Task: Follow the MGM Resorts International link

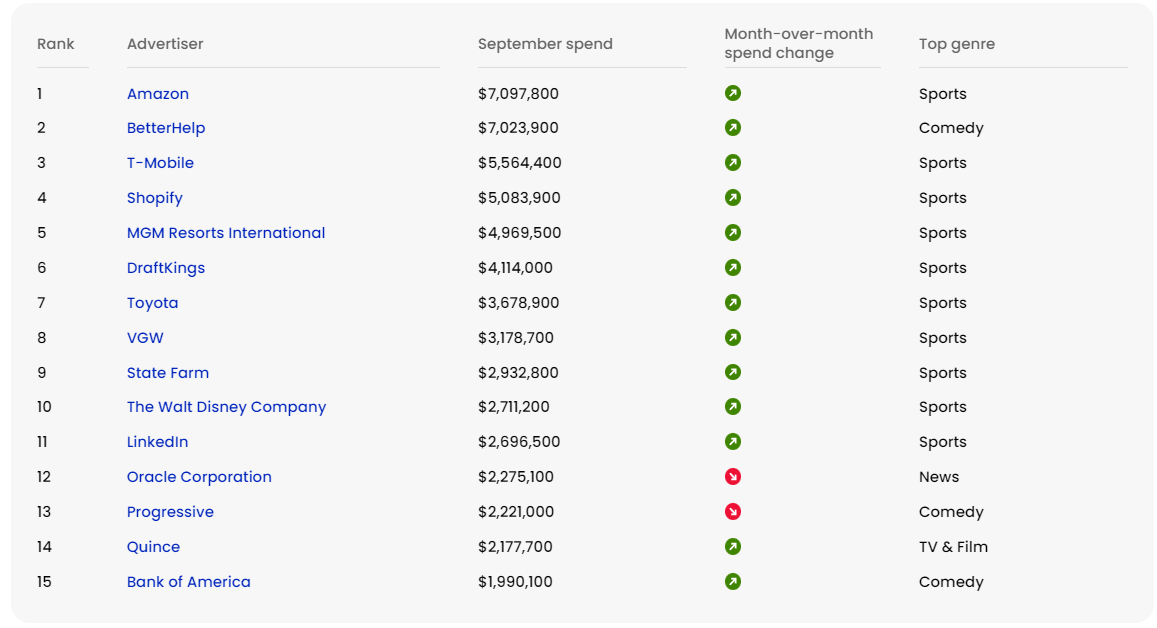Action: pyautogui.click(x=226, y=233)
